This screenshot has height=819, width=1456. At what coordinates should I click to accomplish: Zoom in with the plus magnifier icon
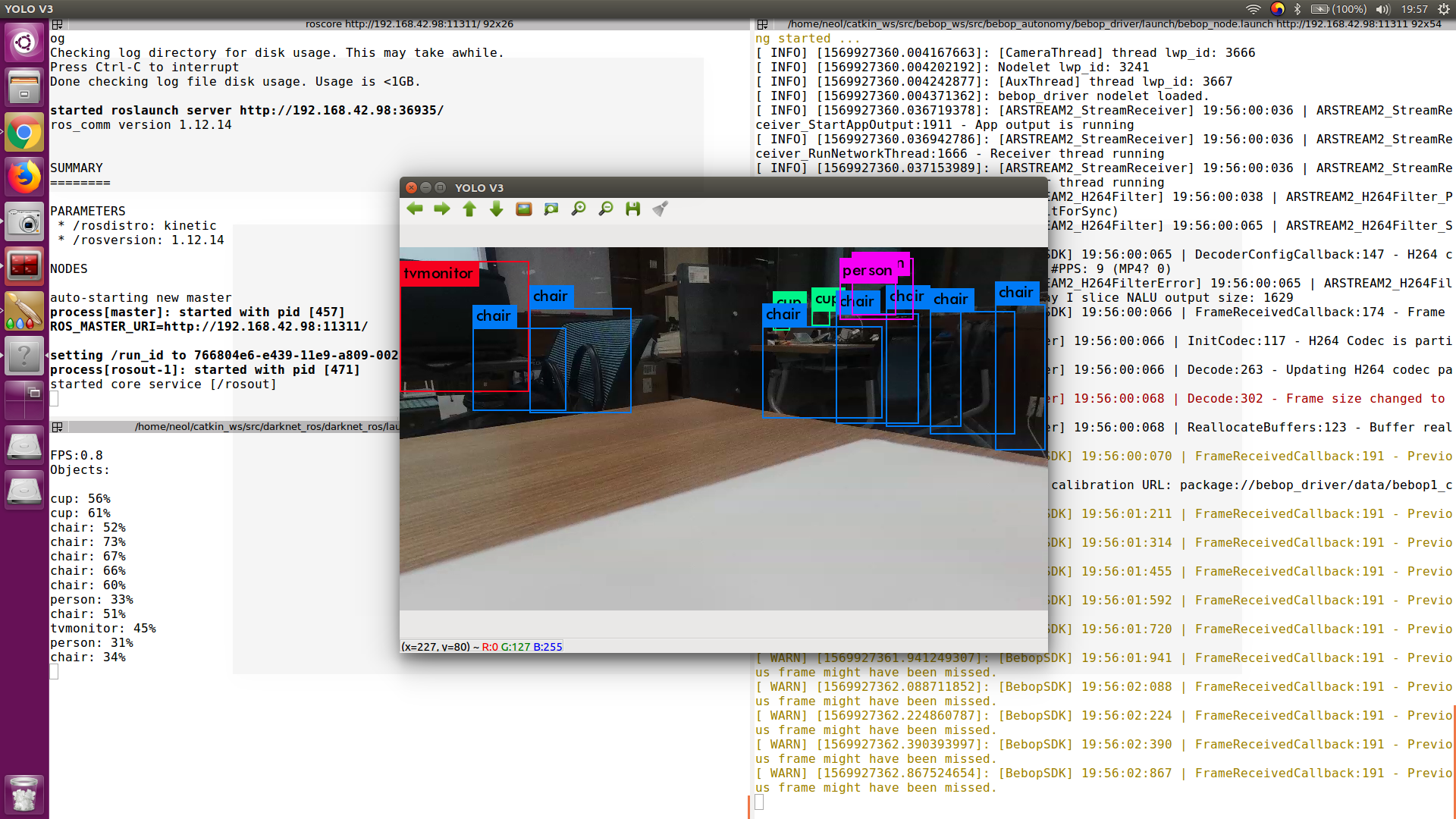pyautogui.click(x=578, y=209)
